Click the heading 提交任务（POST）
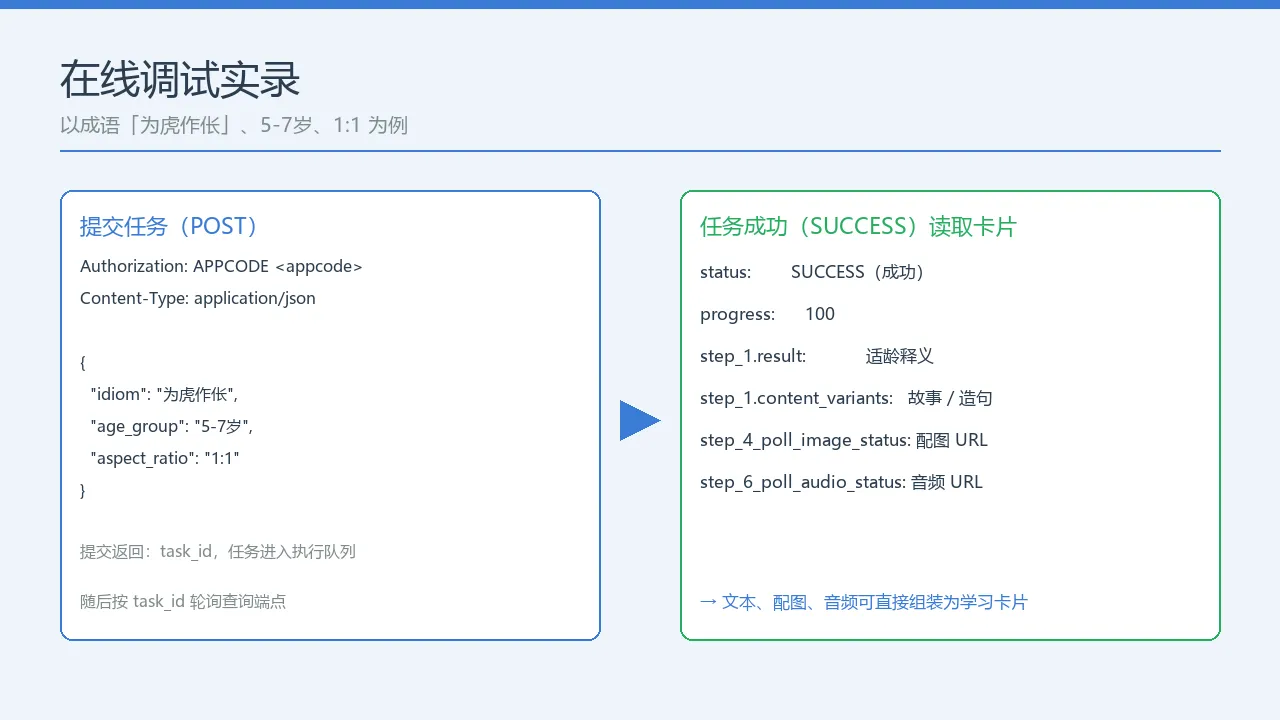This screenshot has height=720, width=1280. click(169, 227)
